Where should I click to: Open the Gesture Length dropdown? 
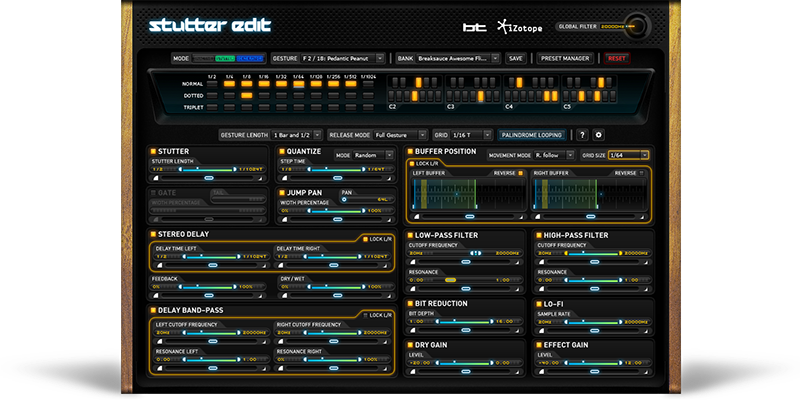297,135
